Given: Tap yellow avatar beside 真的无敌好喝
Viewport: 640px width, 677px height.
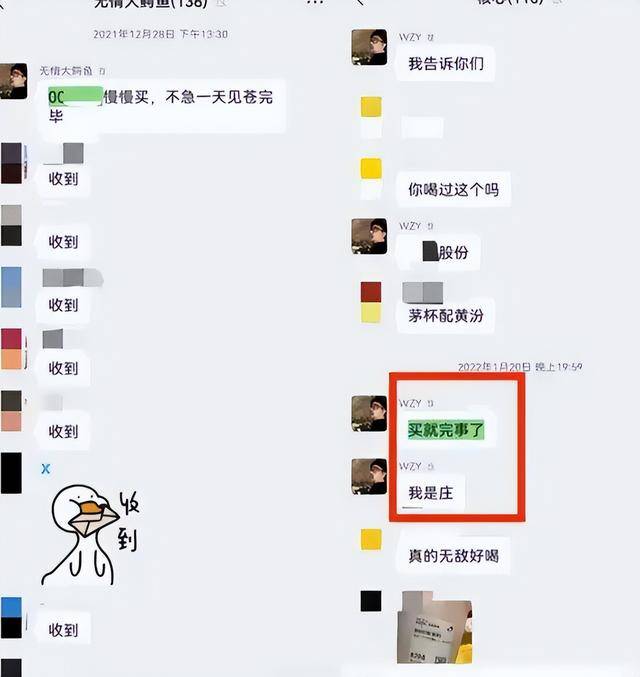Looking at the screenshot, I should coord(371,539).
